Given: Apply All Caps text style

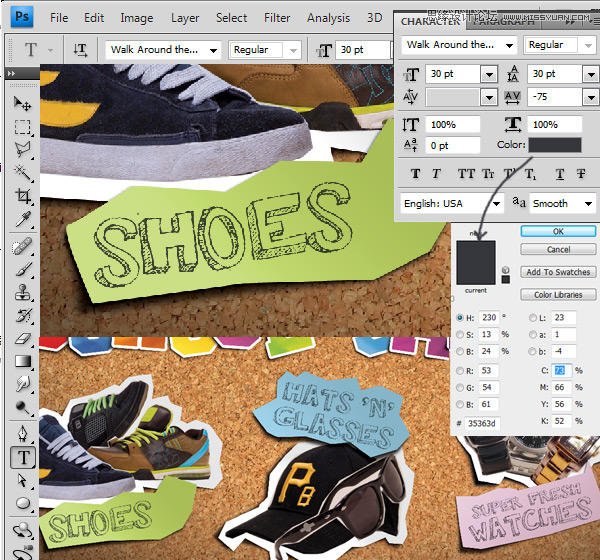Looking at the screenshot, I should [466, 173].
